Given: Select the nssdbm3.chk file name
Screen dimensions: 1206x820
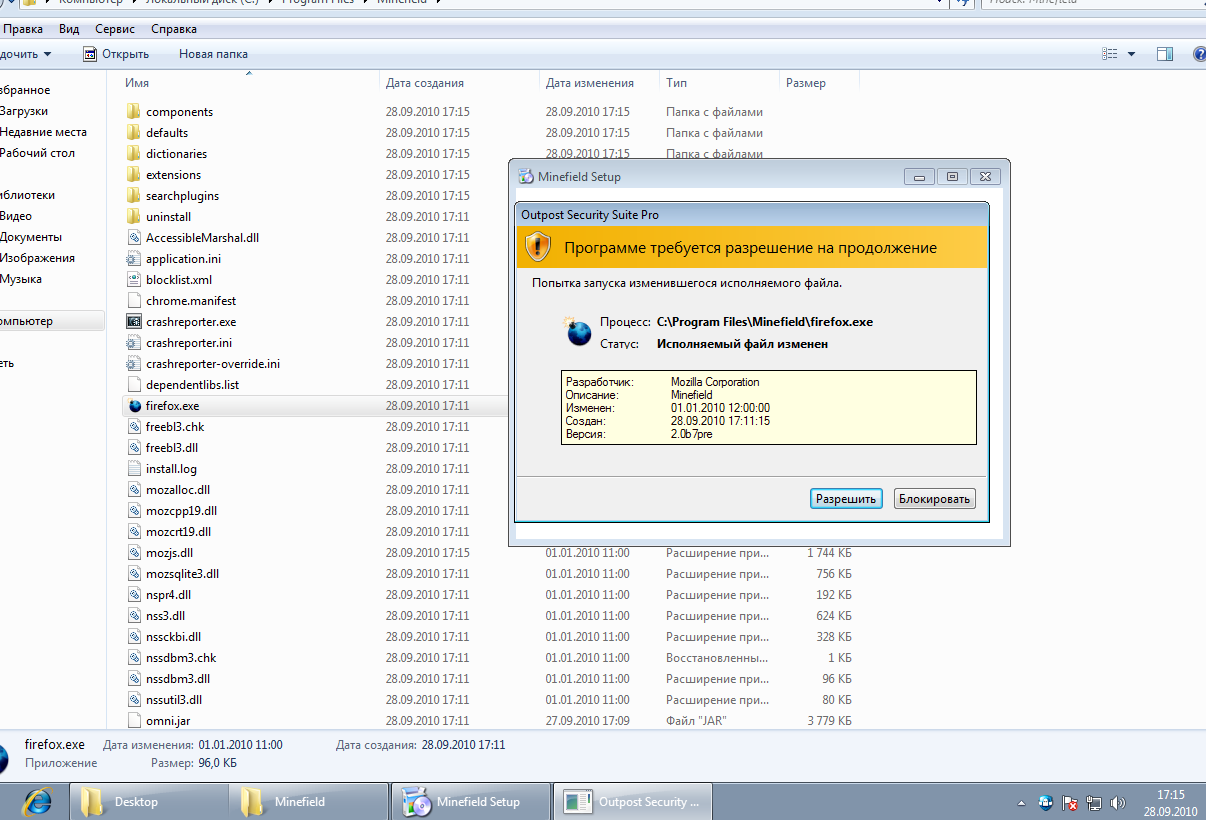Looking at the screenshot, I should 181,658.
